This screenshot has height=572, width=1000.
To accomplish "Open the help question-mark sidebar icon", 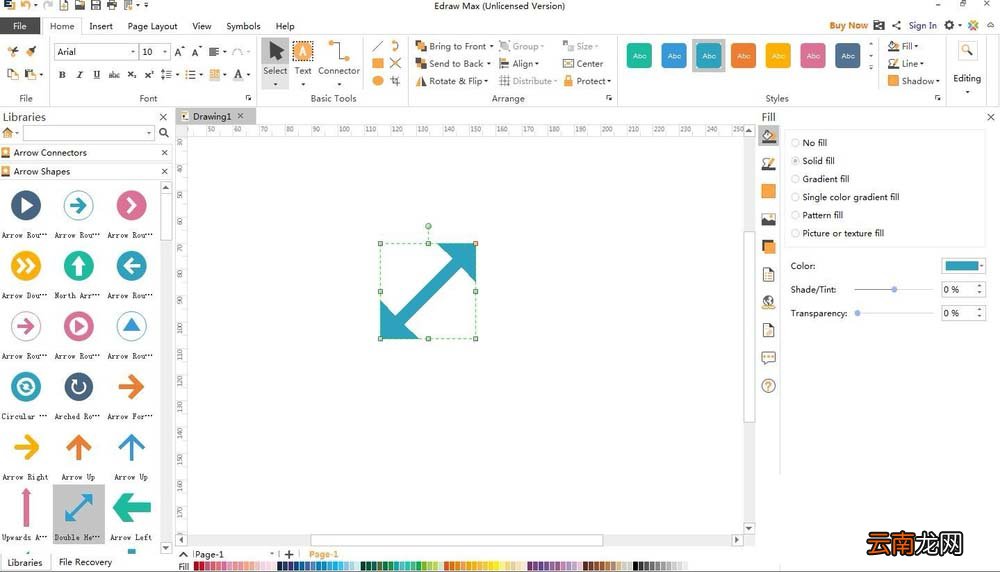I will point(768,386).
